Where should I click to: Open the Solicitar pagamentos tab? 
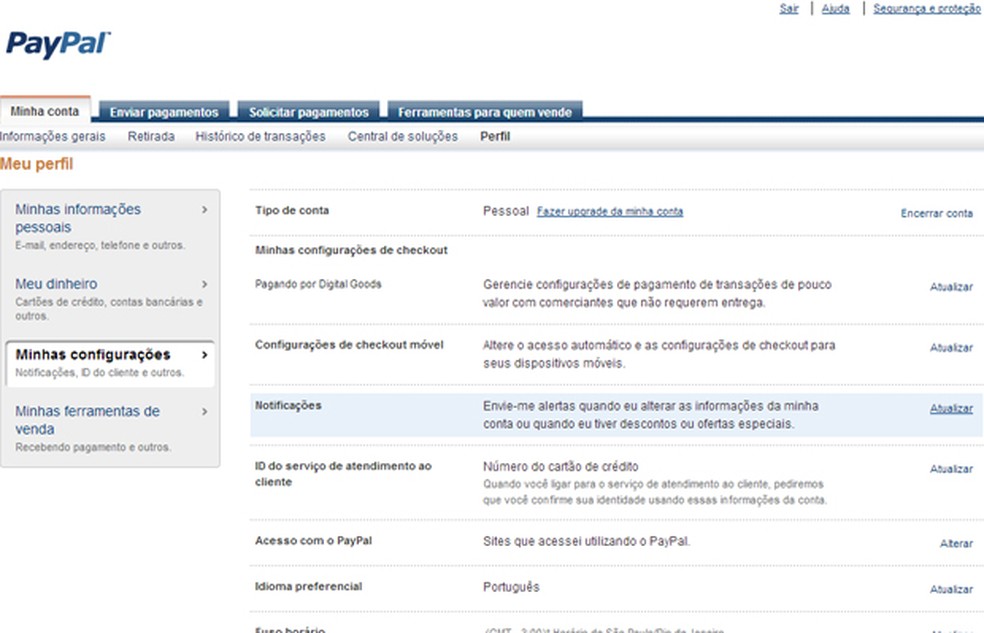(x=308, y=112)
